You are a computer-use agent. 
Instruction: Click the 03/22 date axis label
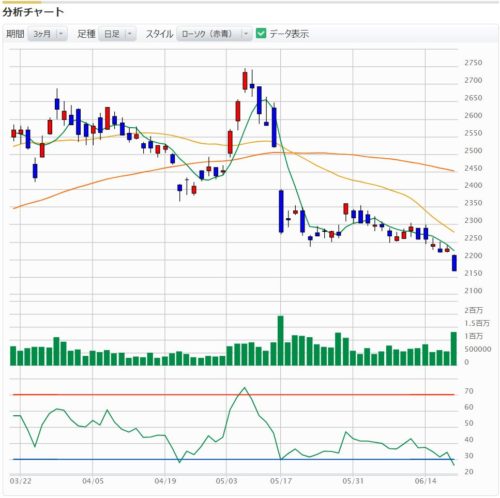(x=21, y=481)
